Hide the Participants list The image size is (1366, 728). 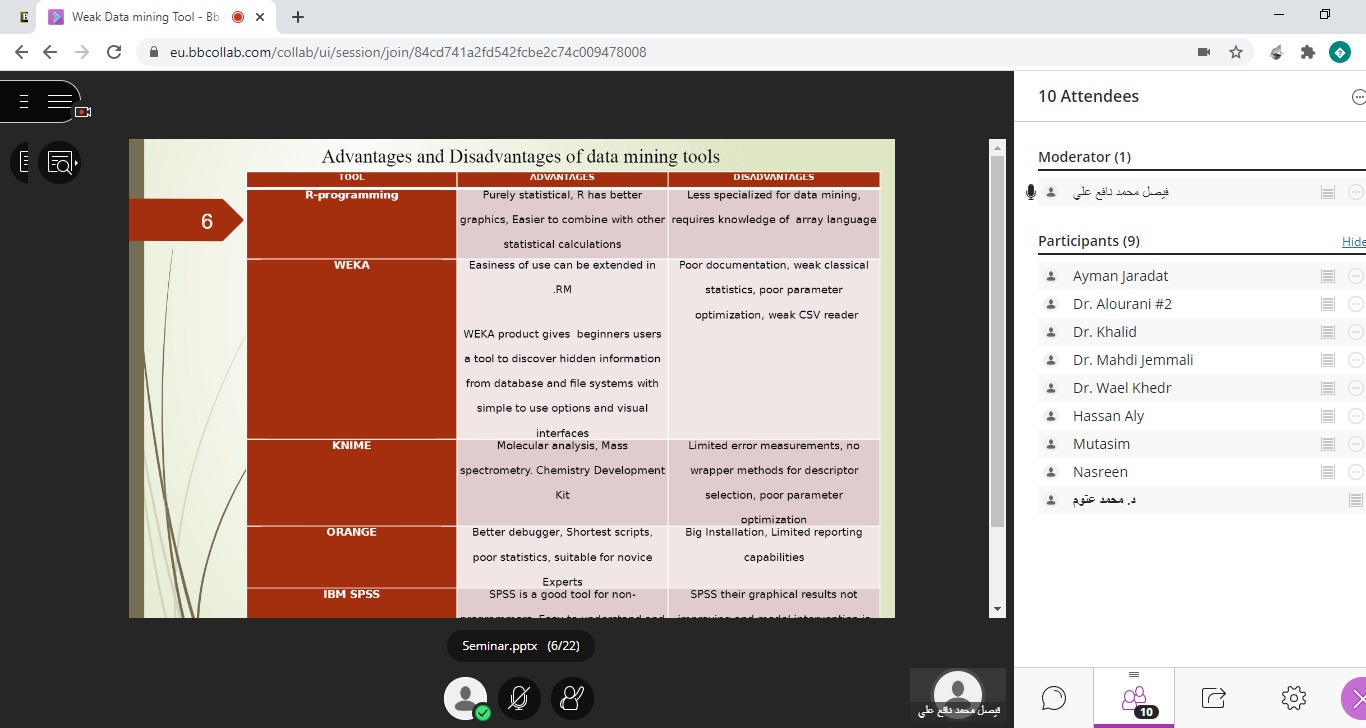point(1353,242)
